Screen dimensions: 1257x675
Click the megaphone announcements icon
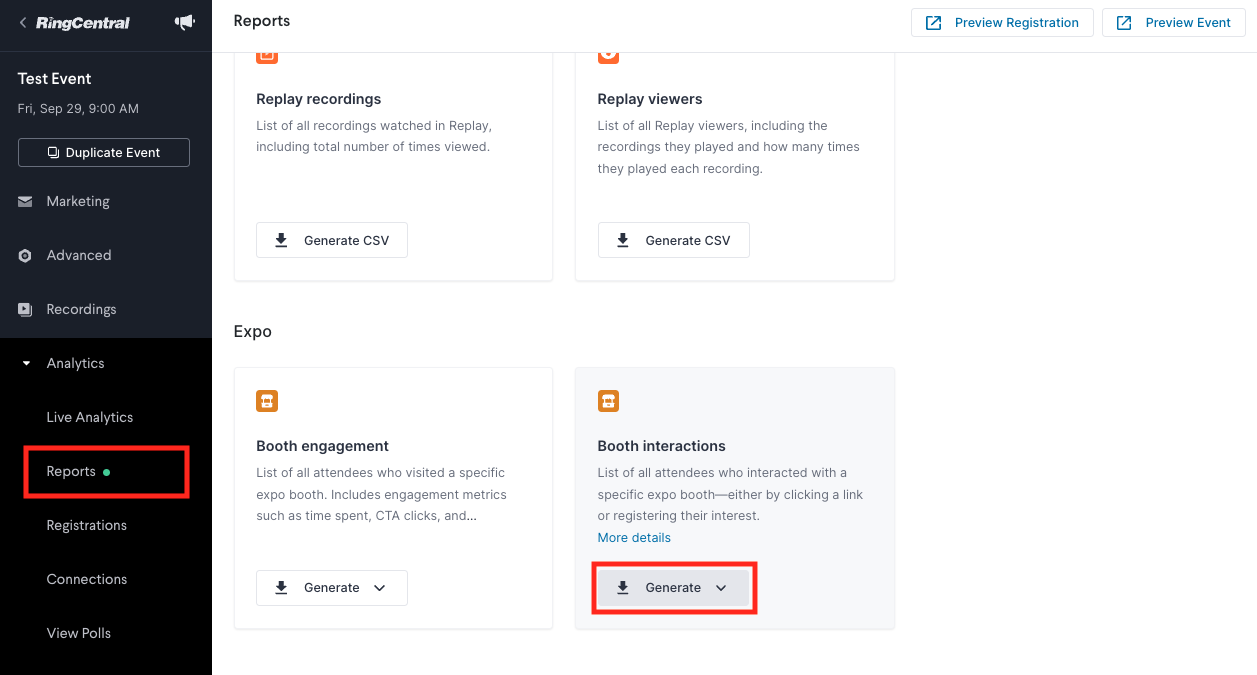pyautogui.click(x=185, y=22)
